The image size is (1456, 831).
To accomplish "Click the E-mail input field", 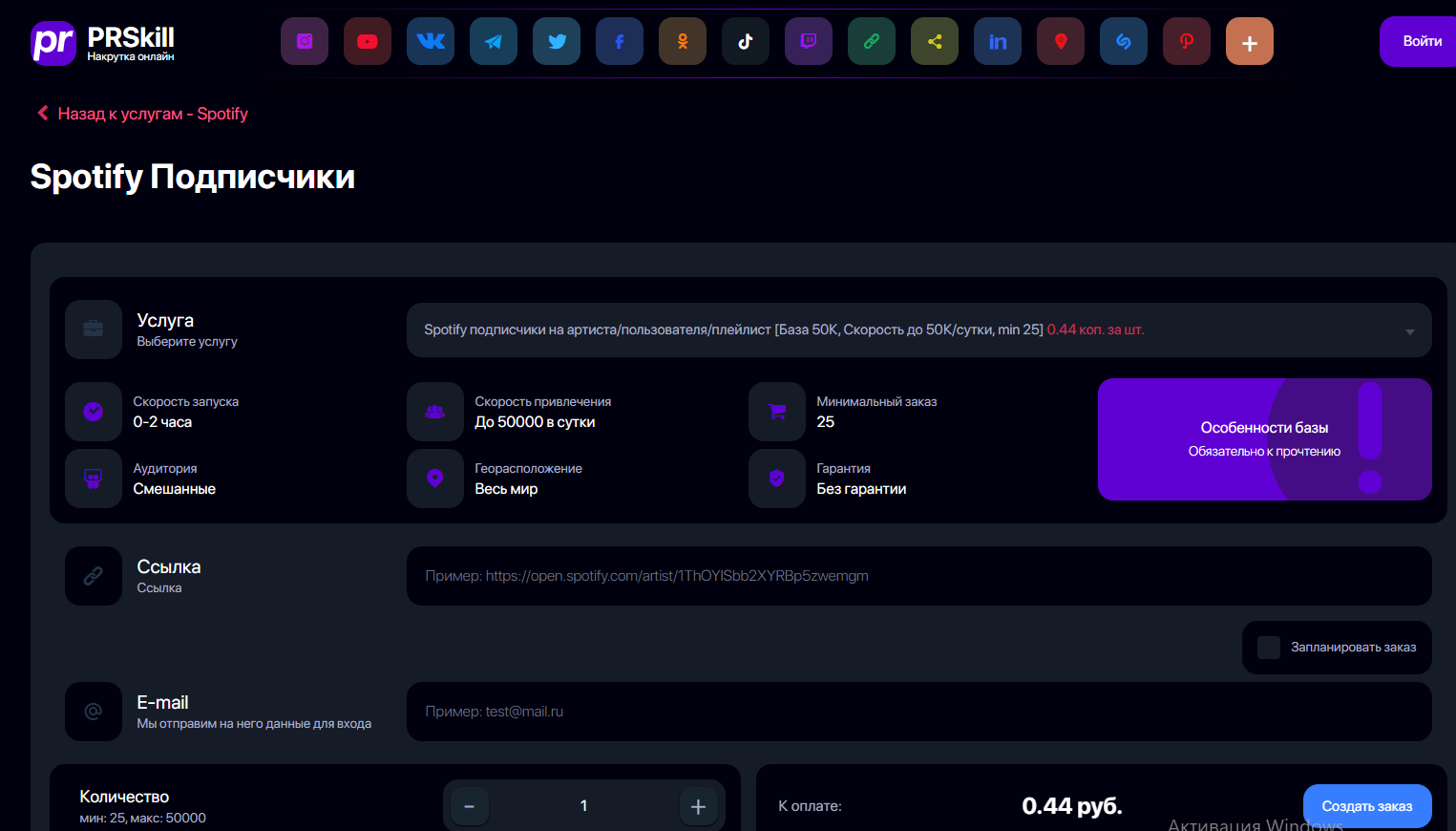I will (x=919, y=712).
